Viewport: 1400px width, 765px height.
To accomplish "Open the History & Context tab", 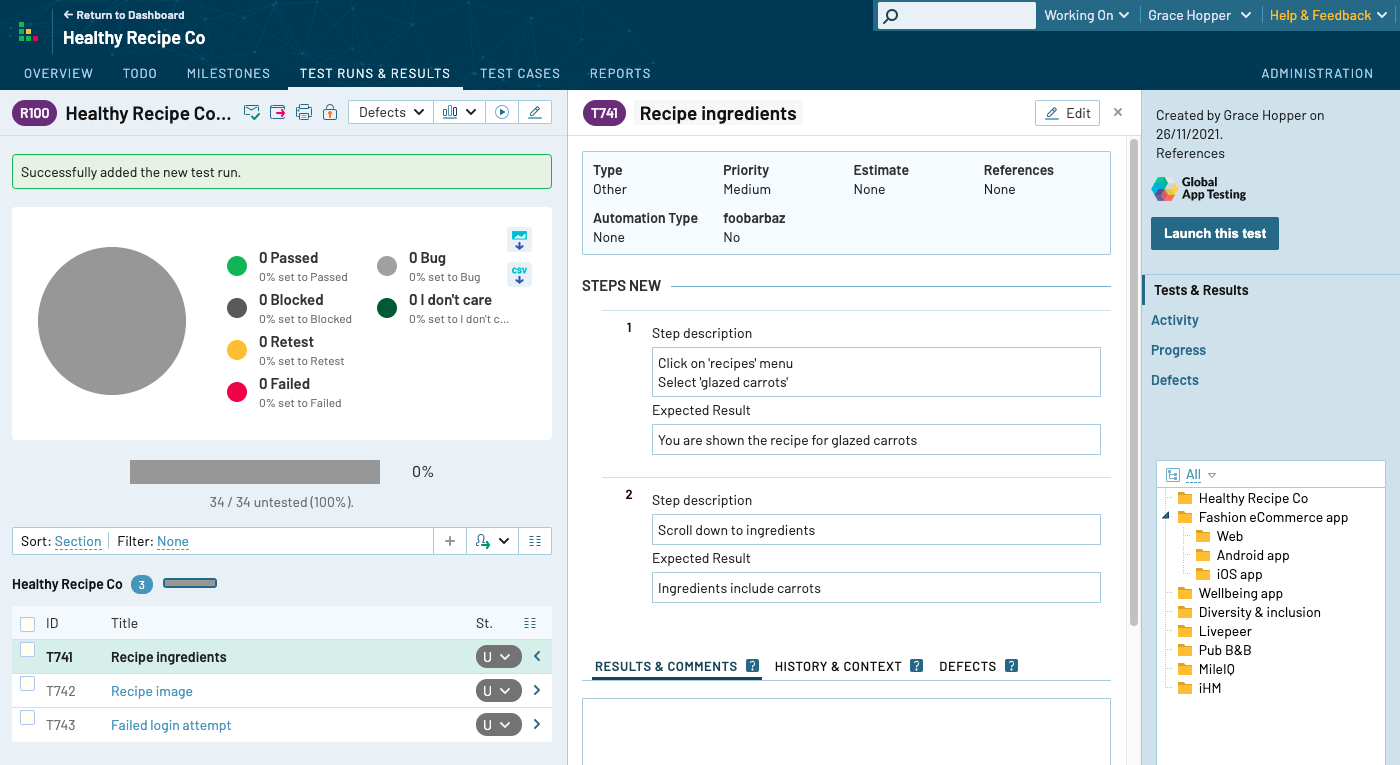I will (838, 666).
